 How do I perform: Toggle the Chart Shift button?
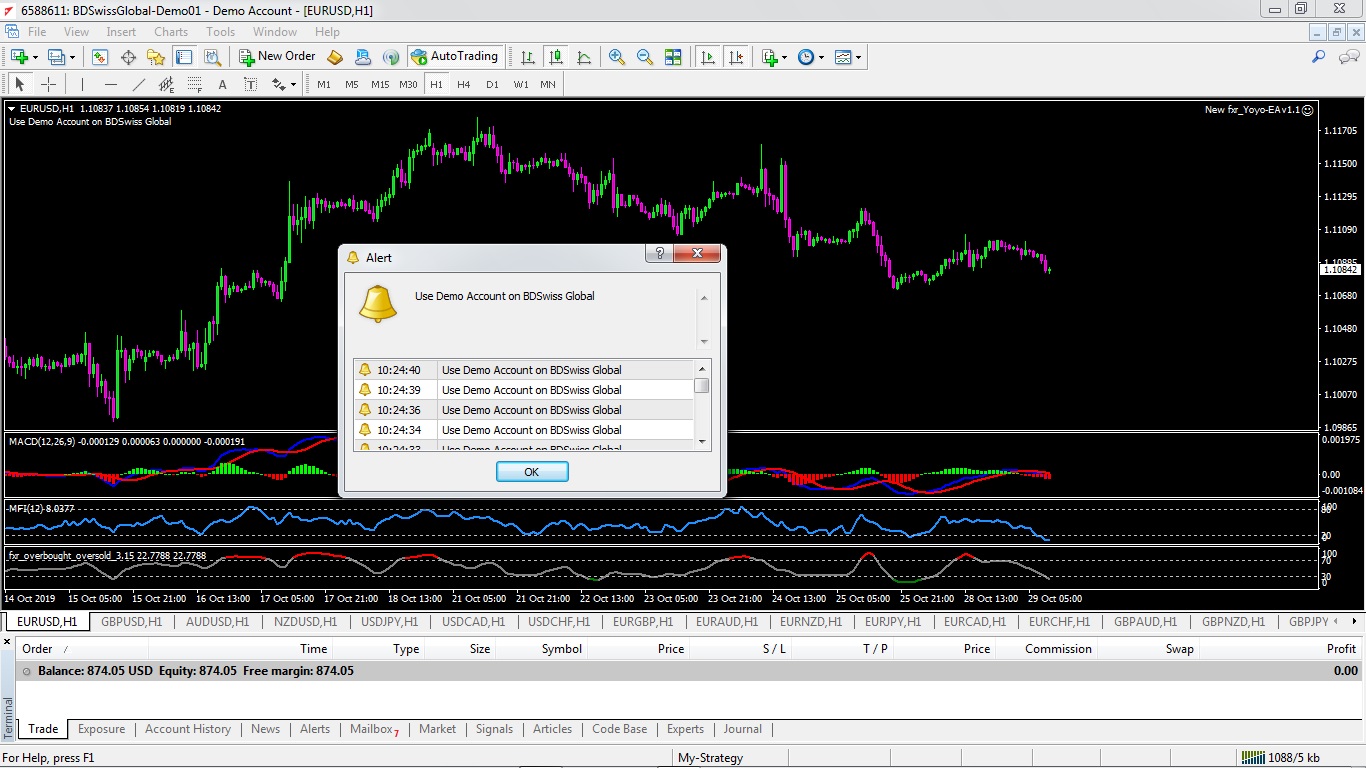pyautogui.click(x=736, y=57)
